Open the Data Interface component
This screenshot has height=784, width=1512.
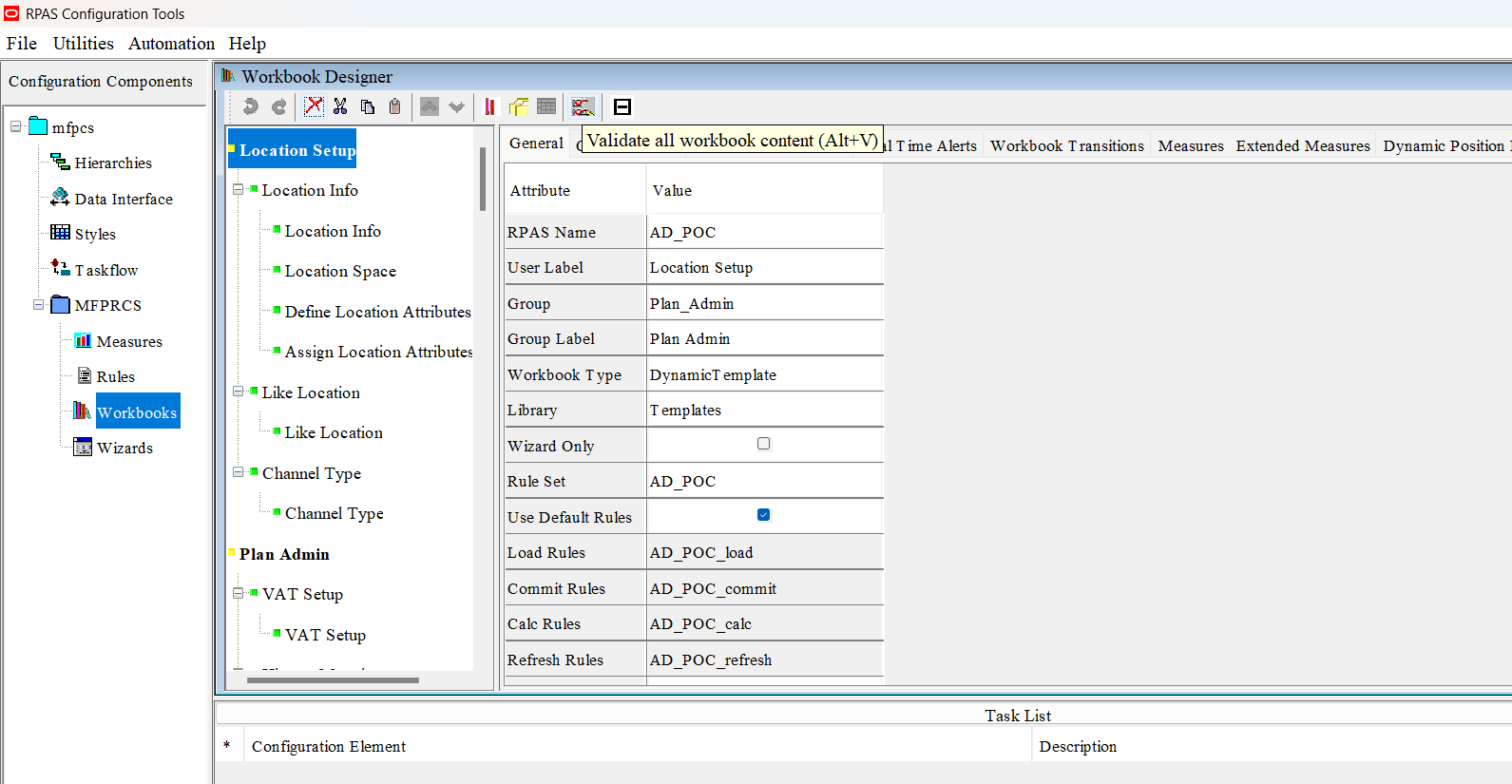click(x=124, y=199)
